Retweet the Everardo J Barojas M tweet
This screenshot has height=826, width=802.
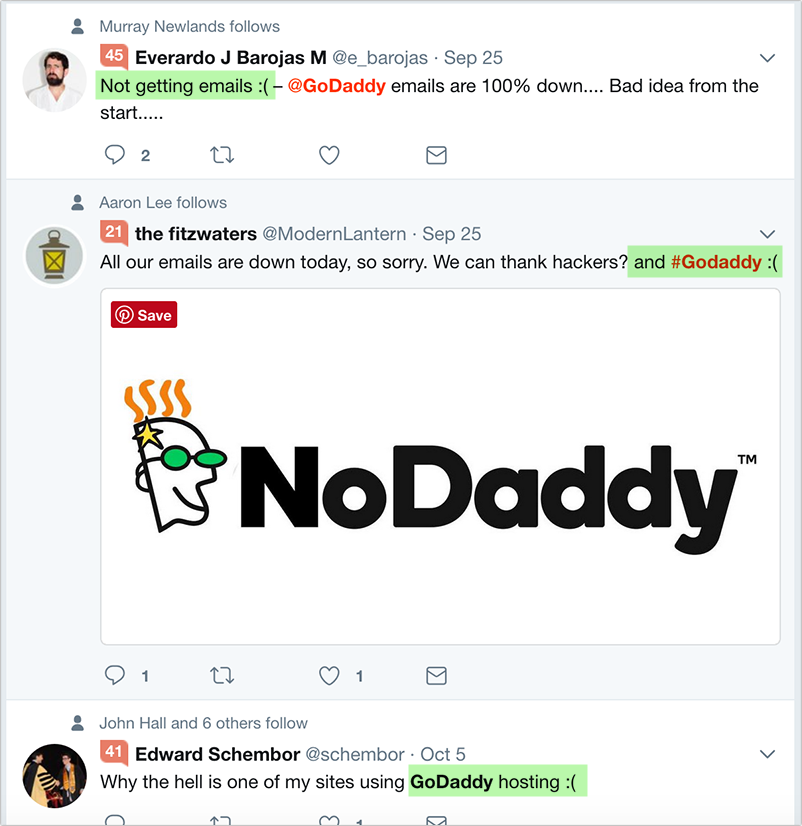coord(222,155)
